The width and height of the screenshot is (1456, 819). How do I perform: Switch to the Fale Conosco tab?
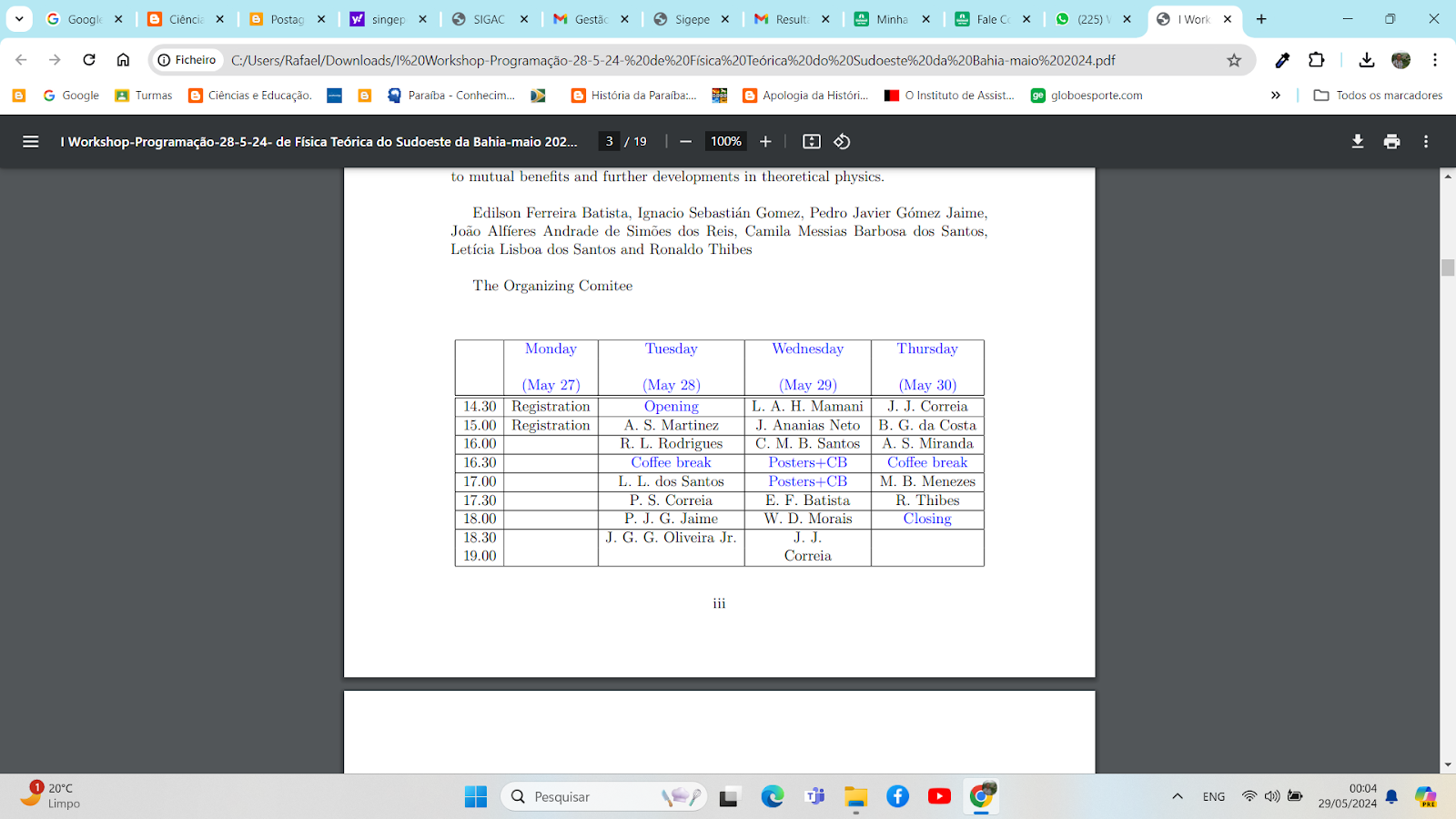993,19
